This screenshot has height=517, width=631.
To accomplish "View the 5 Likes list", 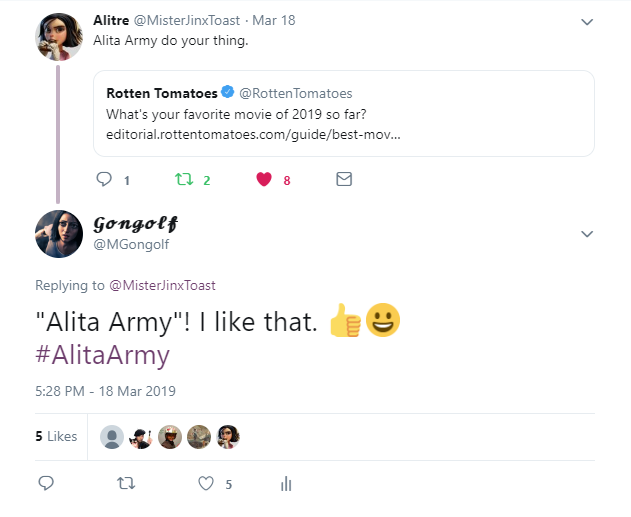I will point(56,437).
